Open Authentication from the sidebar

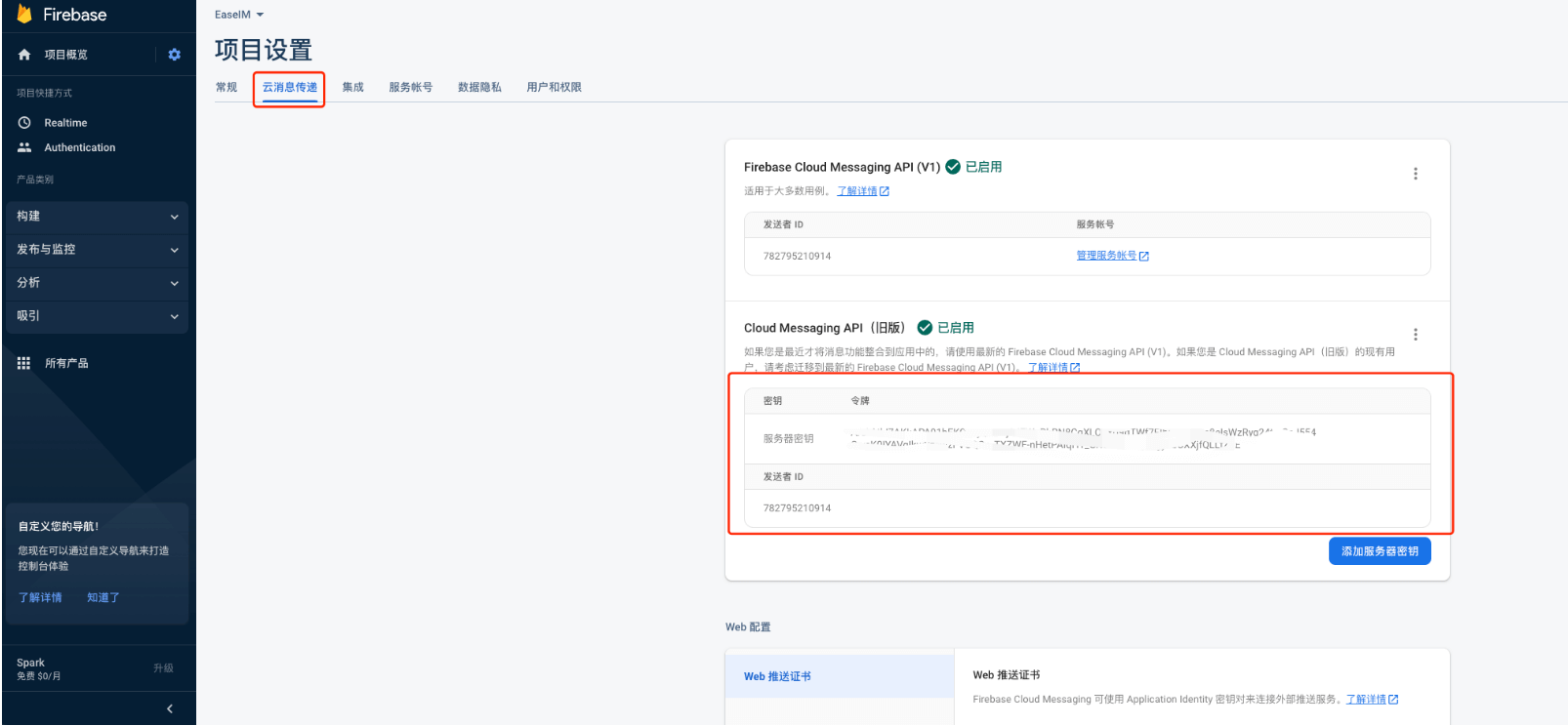click(79, 147)
